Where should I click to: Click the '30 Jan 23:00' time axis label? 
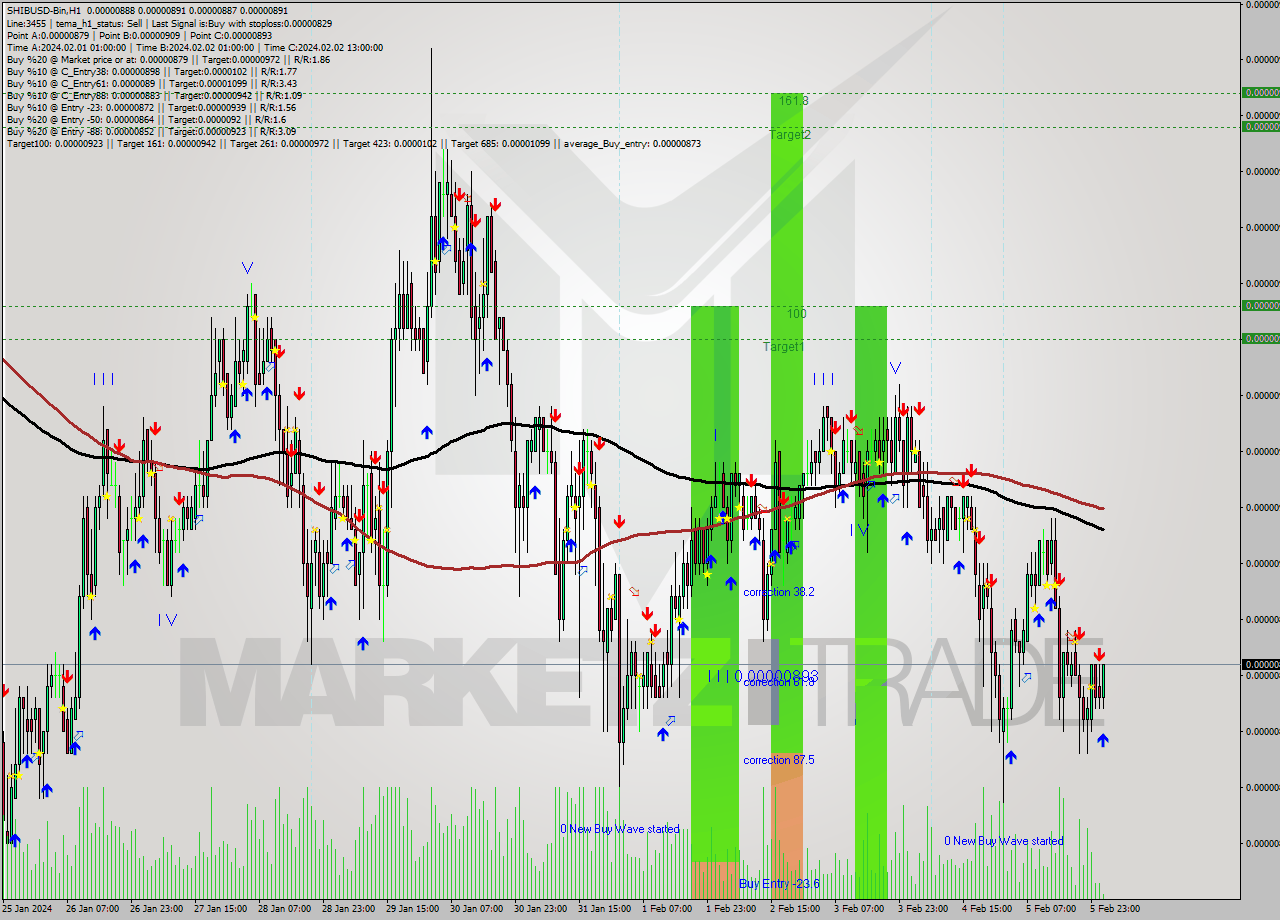point(540,909)
